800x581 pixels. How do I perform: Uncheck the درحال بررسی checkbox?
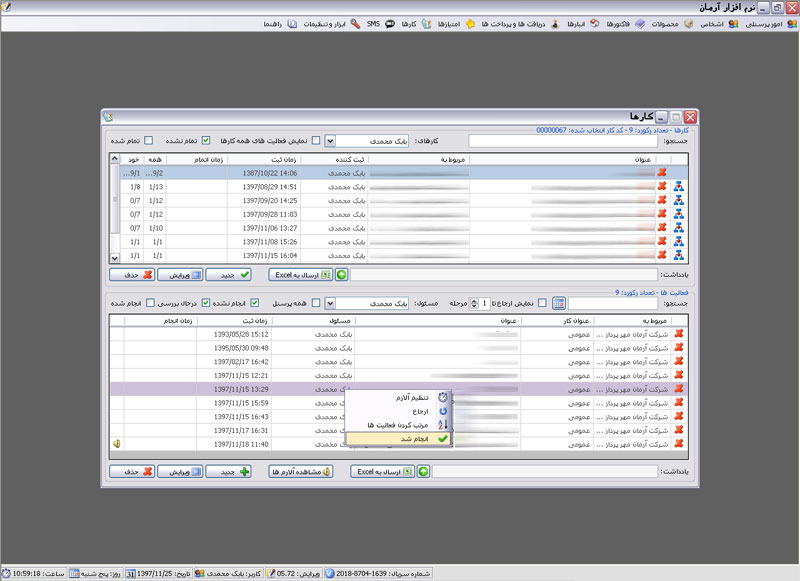tap(206, 303)
